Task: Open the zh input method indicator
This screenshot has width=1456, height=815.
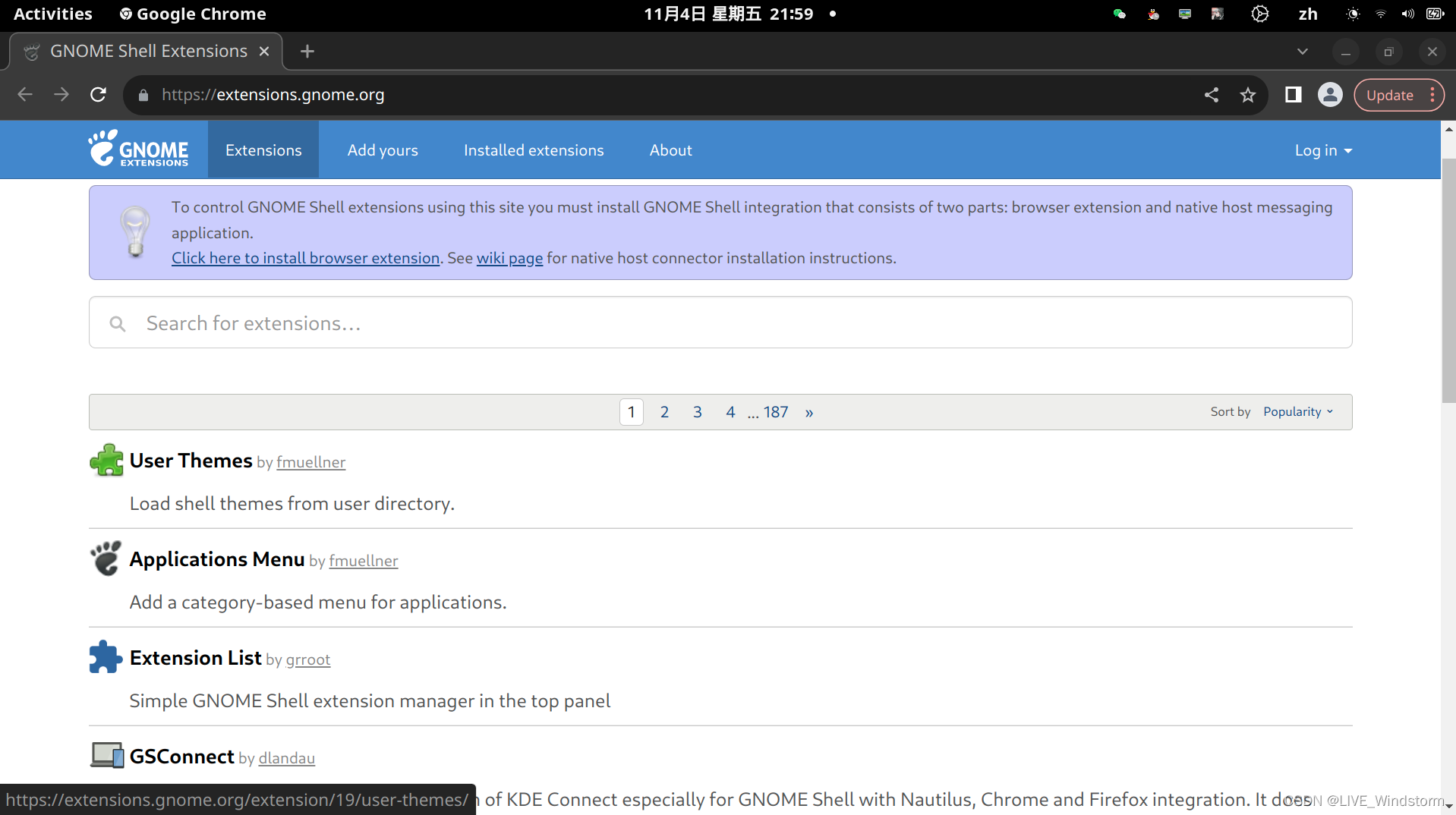Action: pyautogui.click(x=1308, y=14)
